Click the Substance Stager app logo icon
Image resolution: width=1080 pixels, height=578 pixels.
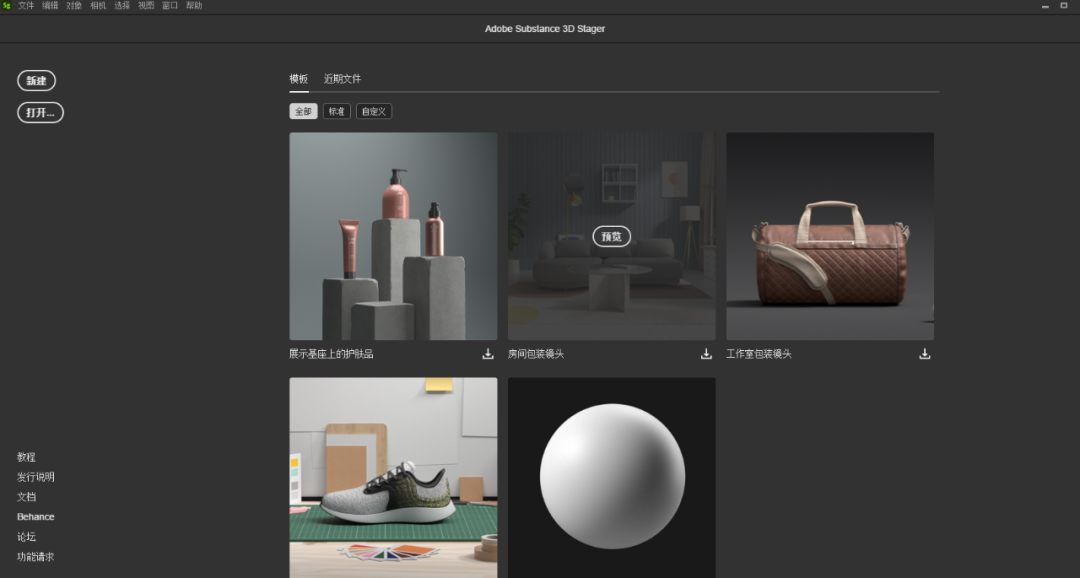coord(7,6)
